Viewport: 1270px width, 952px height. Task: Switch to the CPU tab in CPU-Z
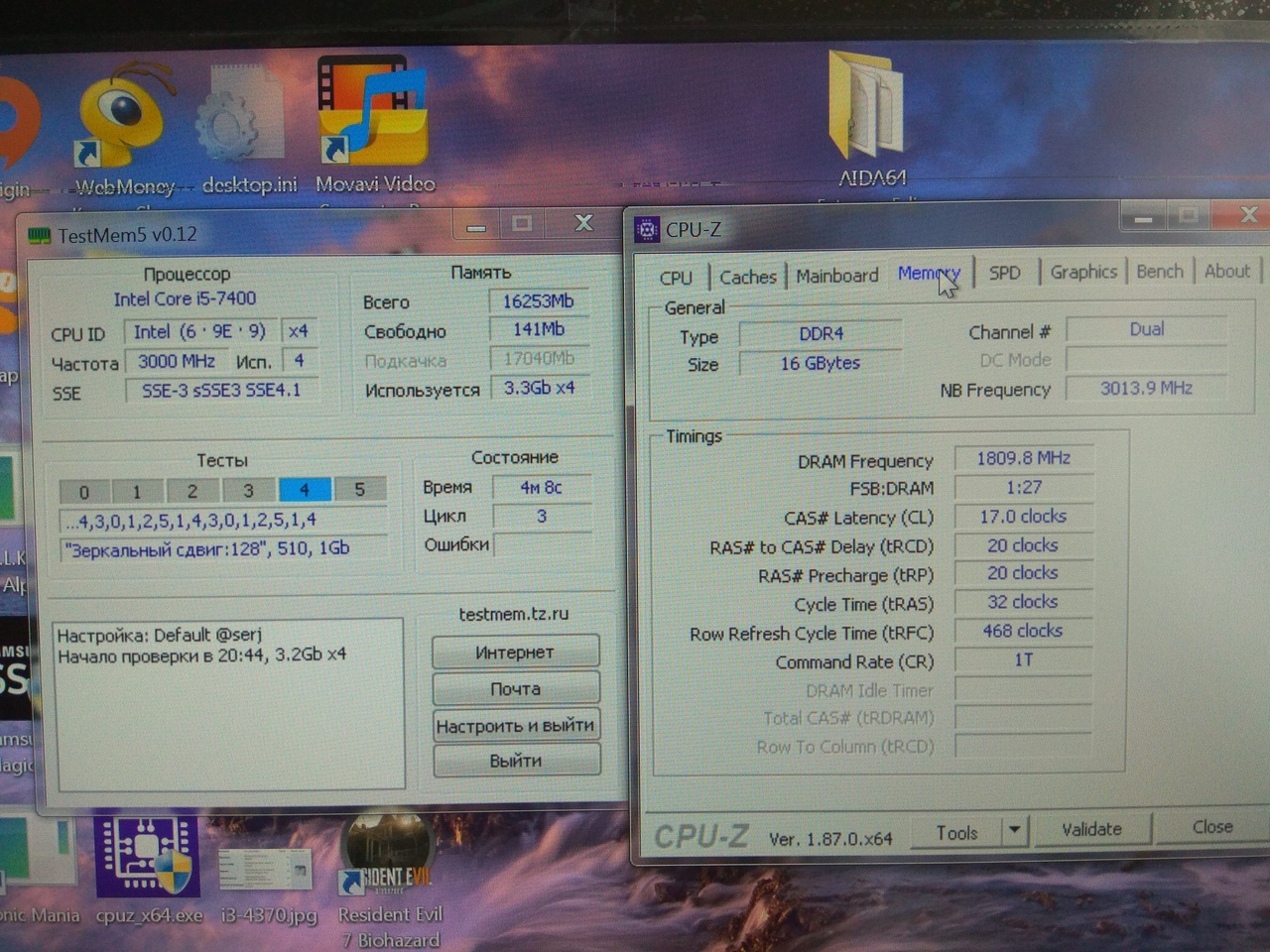point(676,278)
